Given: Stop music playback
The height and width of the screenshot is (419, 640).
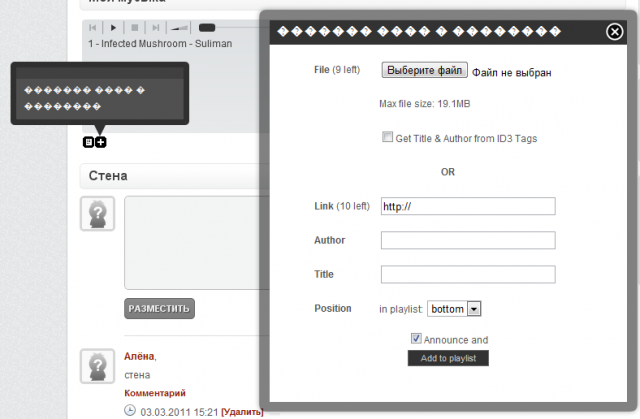Looking at the screenshot, I should point(134,28).
